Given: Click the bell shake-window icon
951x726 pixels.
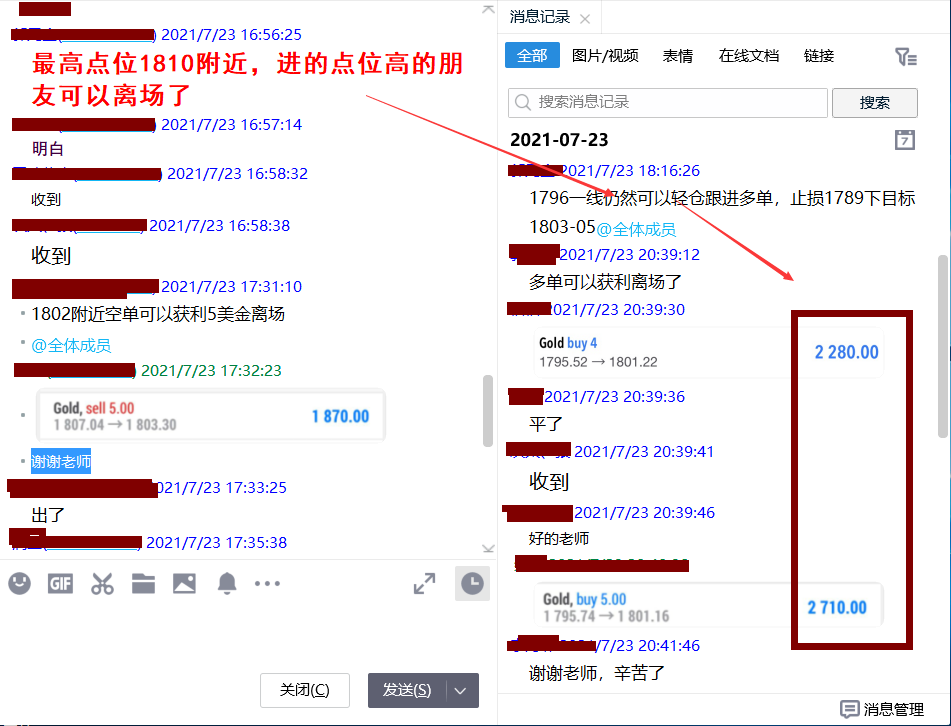Looking at the screenshot, I should pos(227,583).
